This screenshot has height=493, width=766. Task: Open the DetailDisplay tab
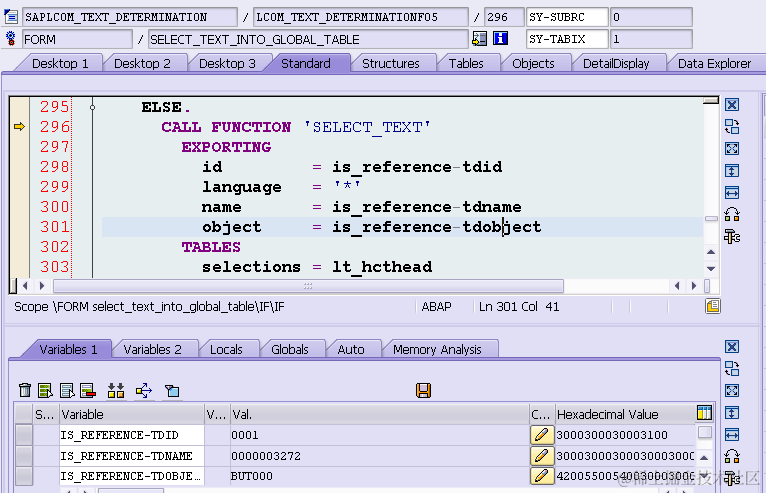pos(616,64)
